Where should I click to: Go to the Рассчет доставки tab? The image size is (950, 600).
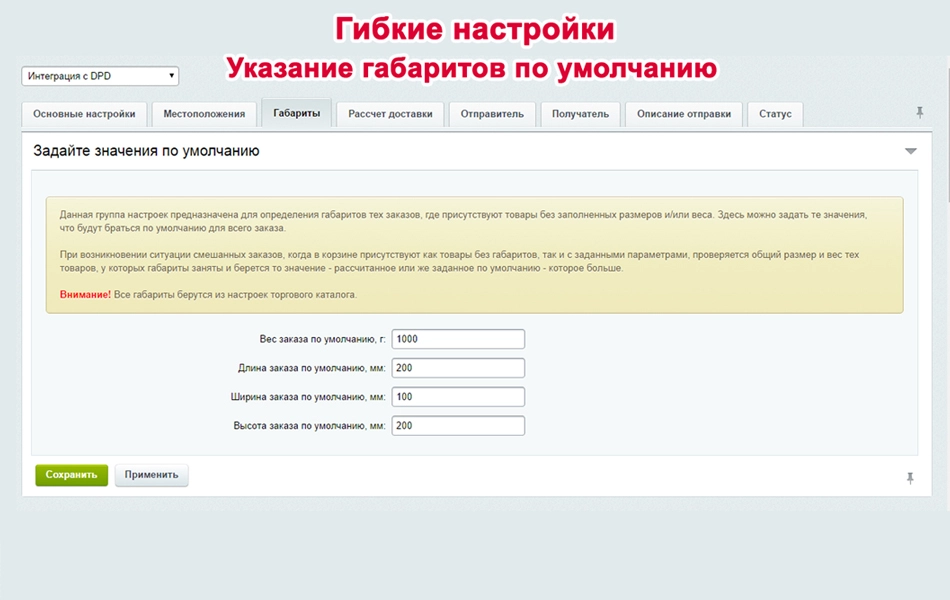tap(390, 114)
